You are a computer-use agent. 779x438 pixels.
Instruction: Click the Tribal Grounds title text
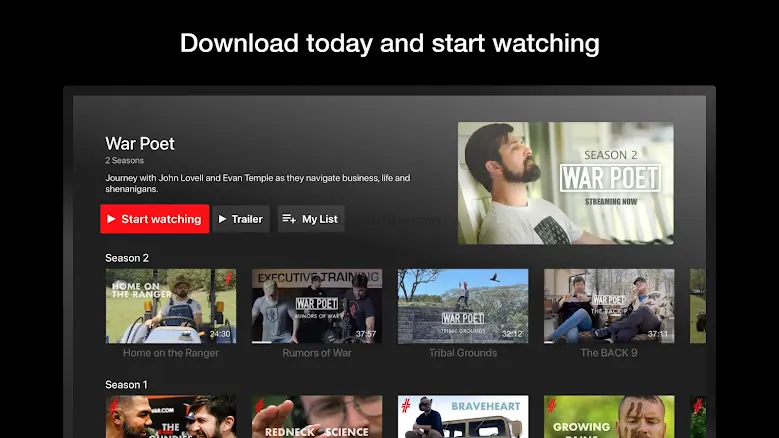463,353
